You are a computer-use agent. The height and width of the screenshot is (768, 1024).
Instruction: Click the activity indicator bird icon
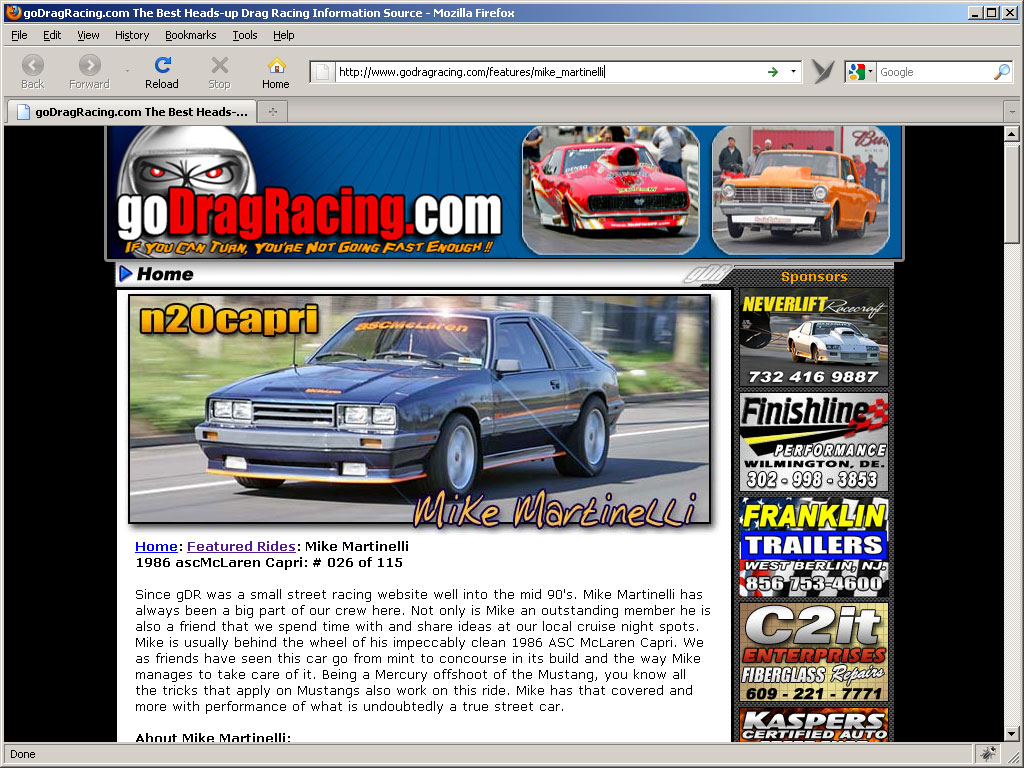coord(823,72)
